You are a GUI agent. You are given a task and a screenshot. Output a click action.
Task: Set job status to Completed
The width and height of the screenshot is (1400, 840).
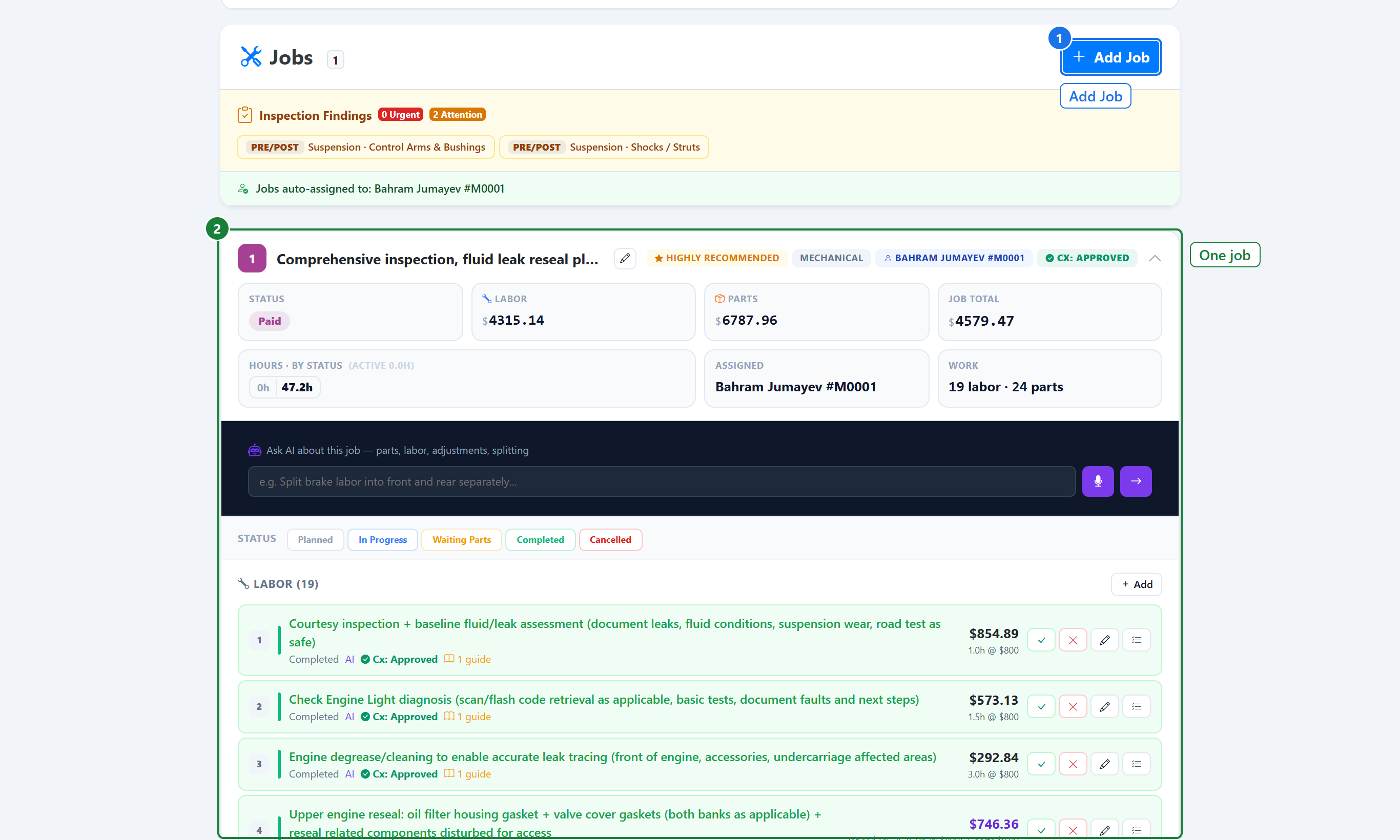tap(540, 539)
